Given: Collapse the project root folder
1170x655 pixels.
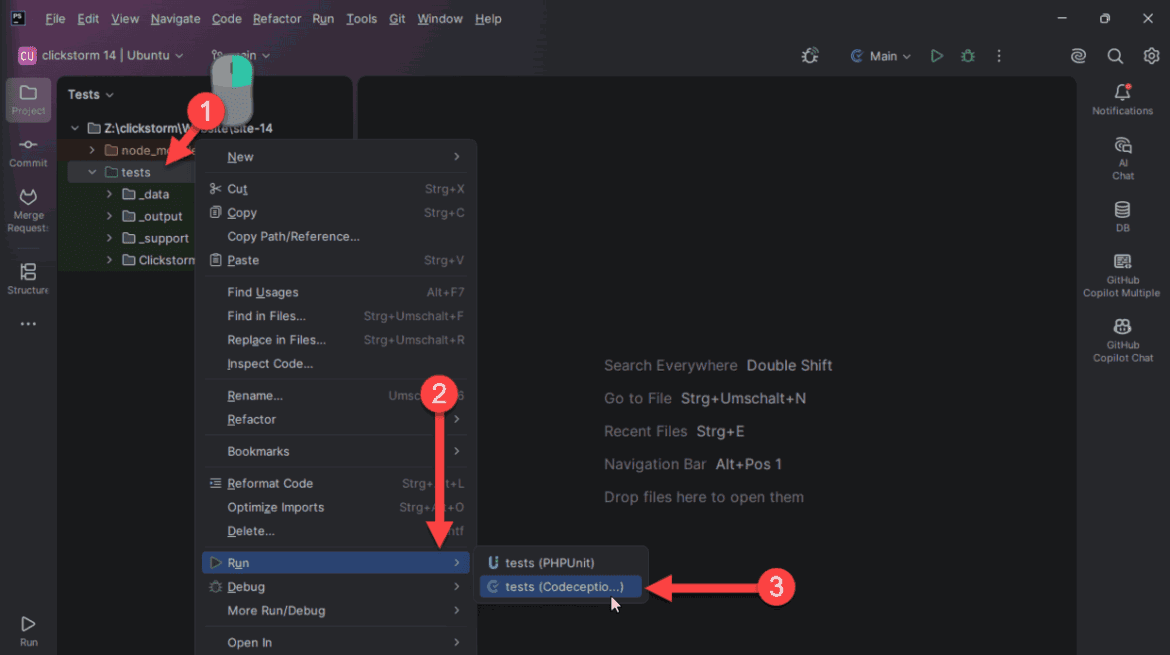Looking at the screenshot, I should [75, 128].
